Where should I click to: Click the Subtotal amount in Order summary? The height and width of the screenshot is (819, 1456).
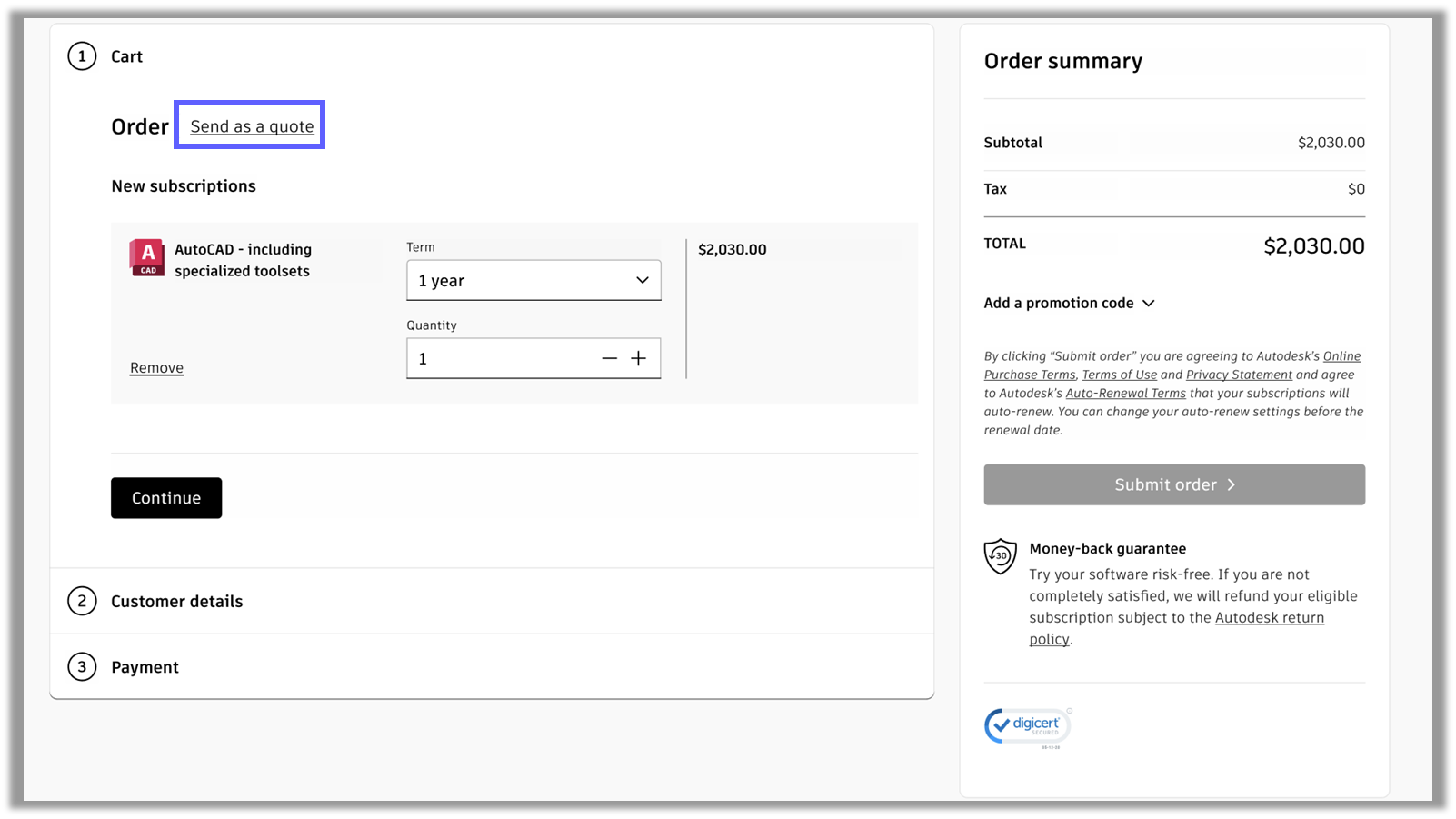(1331, 143)
